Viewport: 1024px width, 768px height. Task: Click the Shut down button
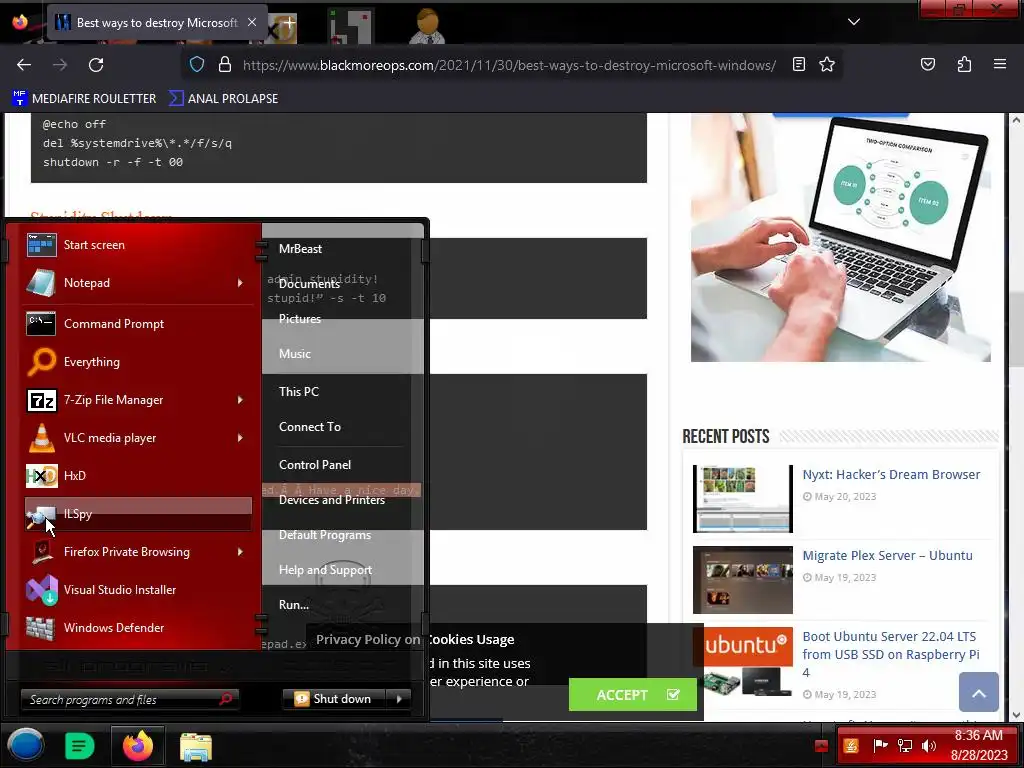335,699
